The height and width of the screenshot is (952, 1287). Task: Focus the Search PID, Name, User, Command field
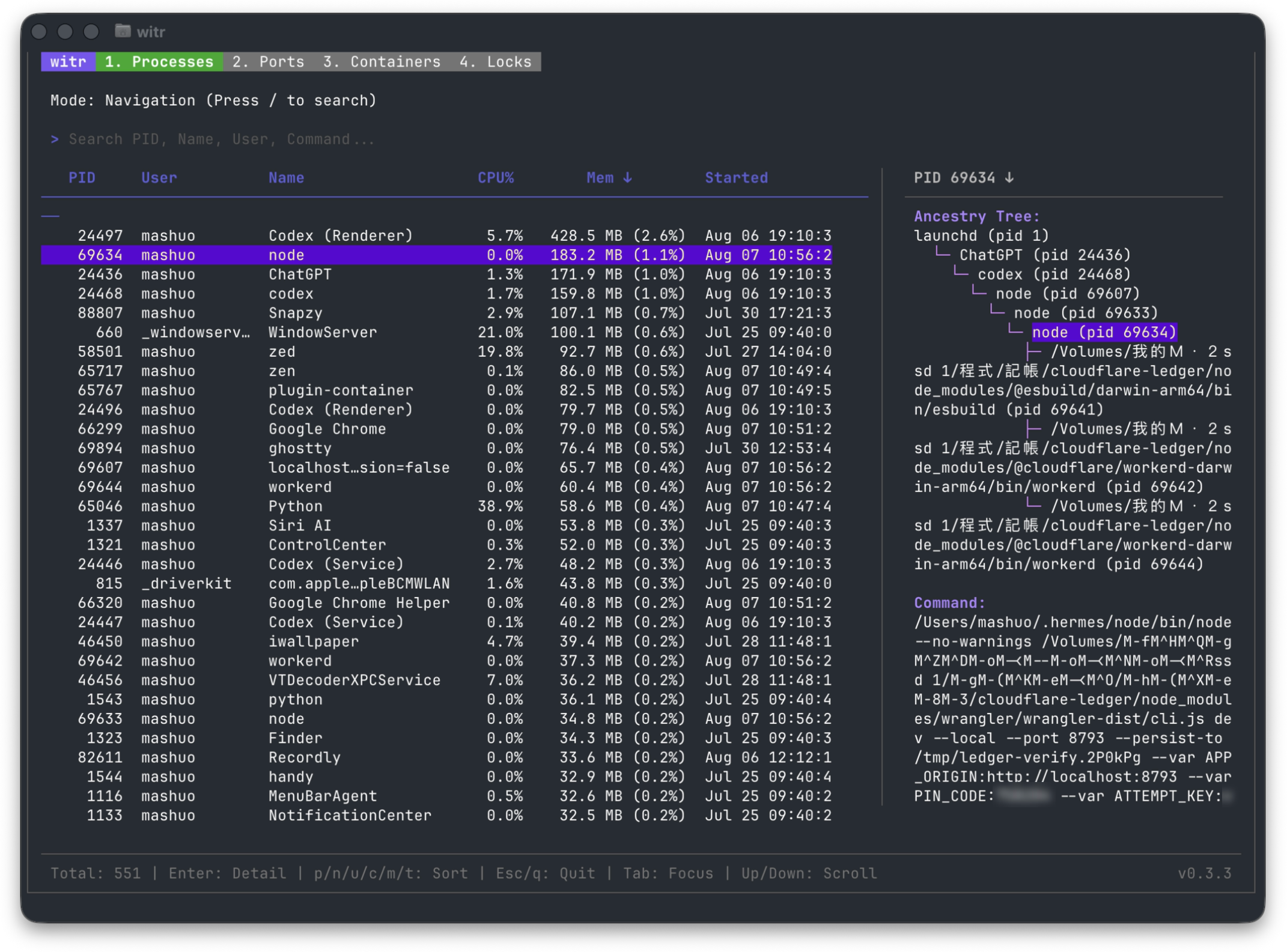[x=222, y=139]
